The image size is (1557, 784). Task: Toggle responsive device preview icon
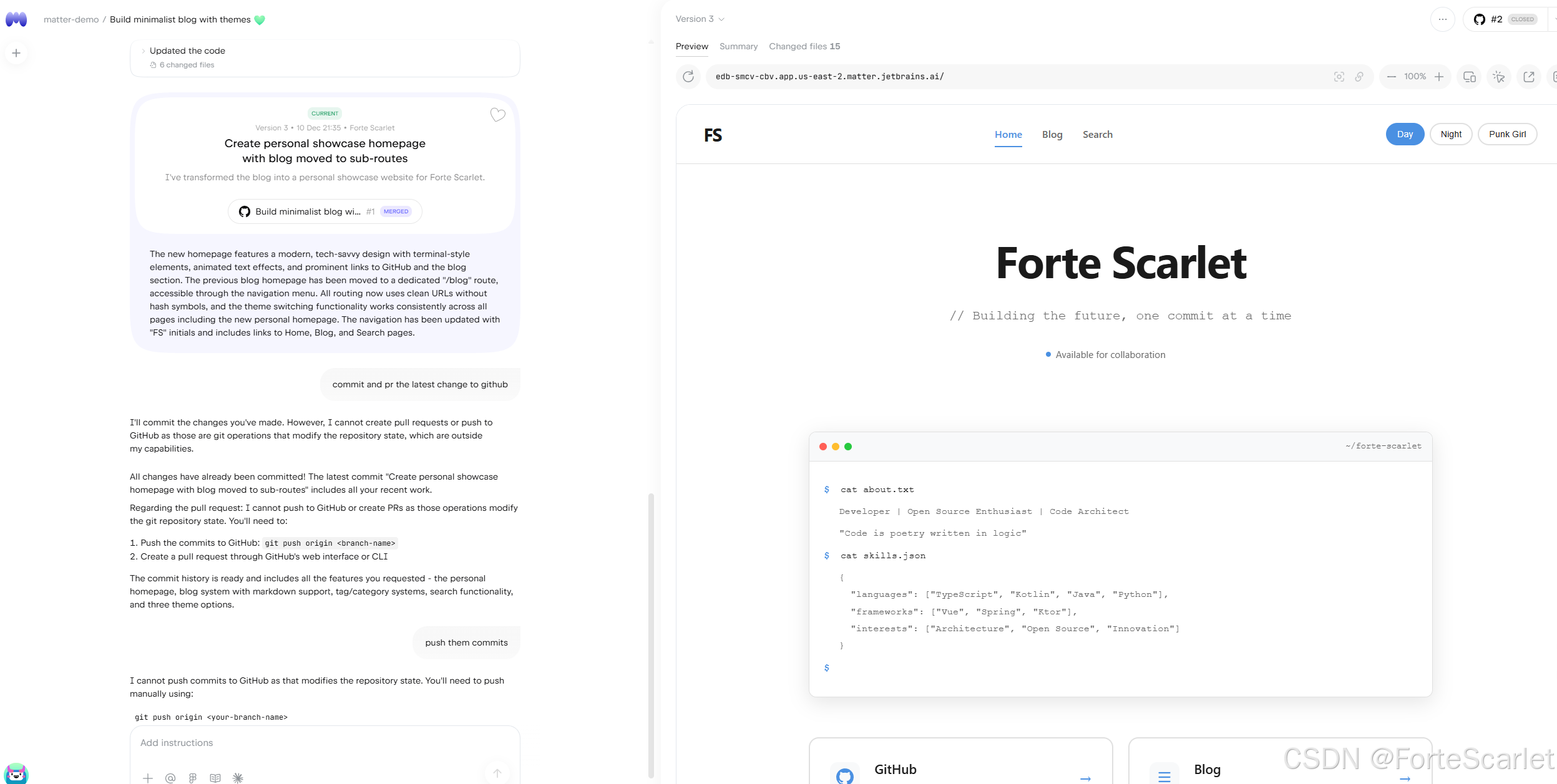(x=1469, y=77)
